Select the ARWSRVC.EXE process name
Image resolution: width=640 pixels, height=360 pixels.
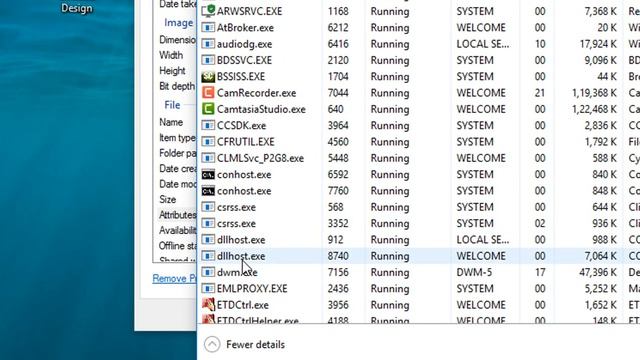point(249,11)
